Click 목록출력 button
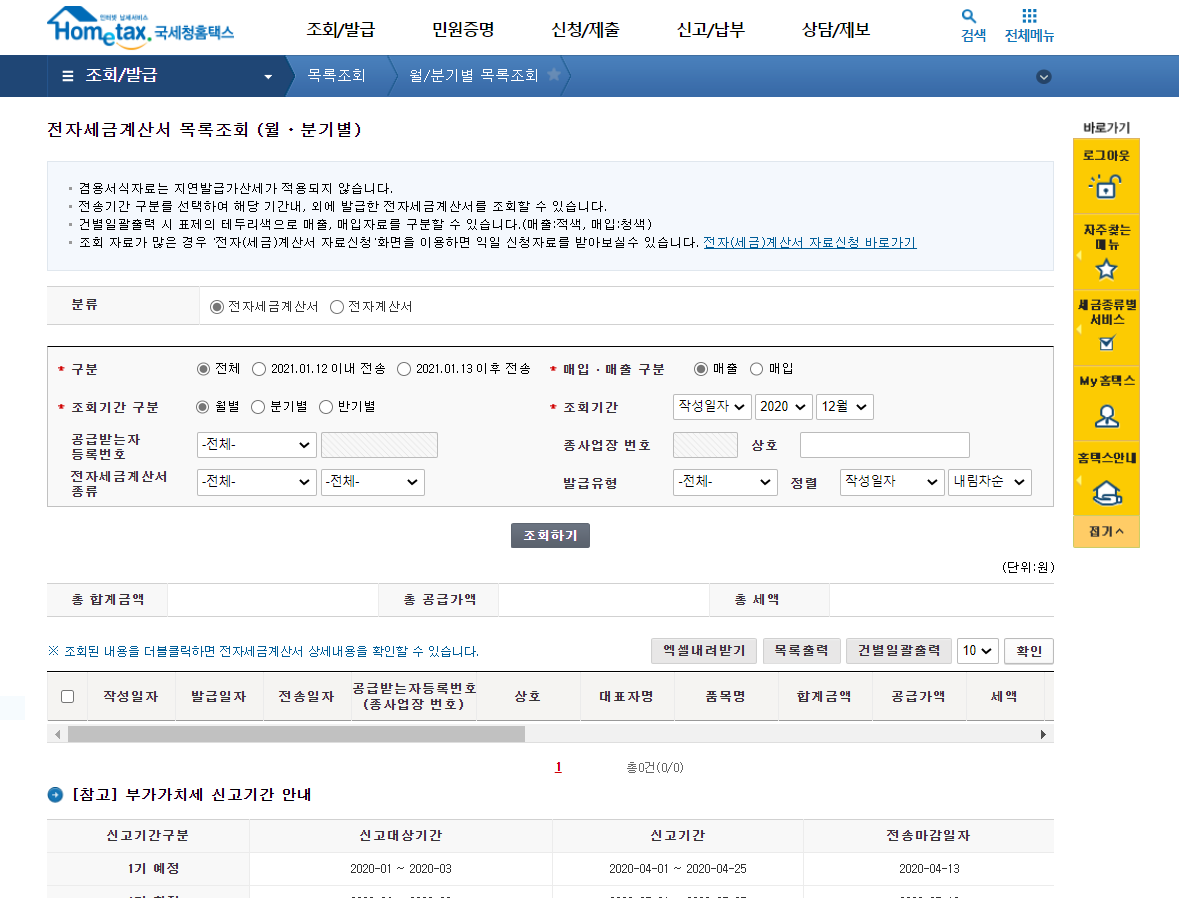Image resolution: width=1179 pixels, height=898 pixels. pos(802,651)
